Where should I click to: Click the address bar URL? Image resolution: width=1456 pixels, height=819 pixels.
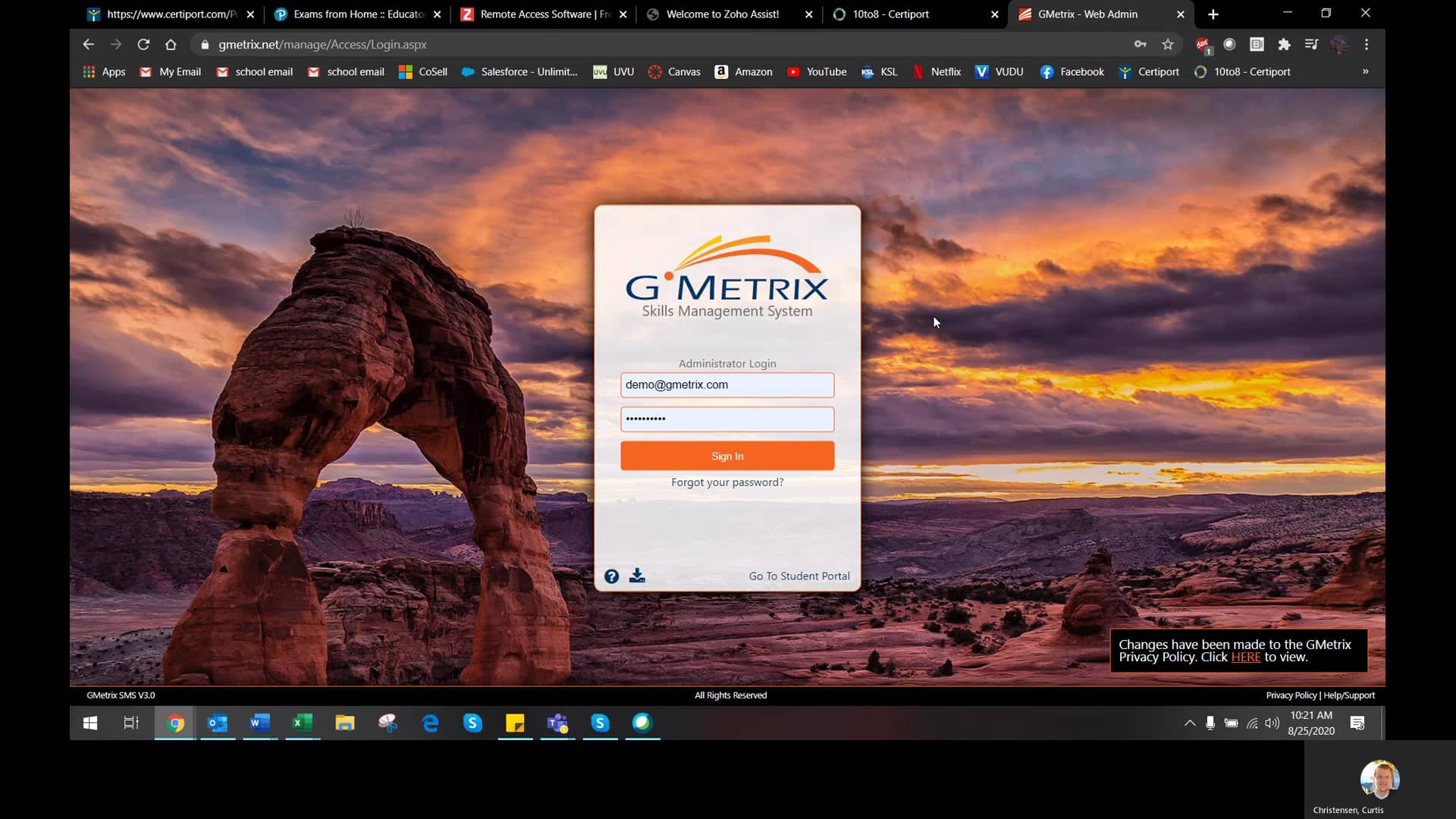[322, 45]
